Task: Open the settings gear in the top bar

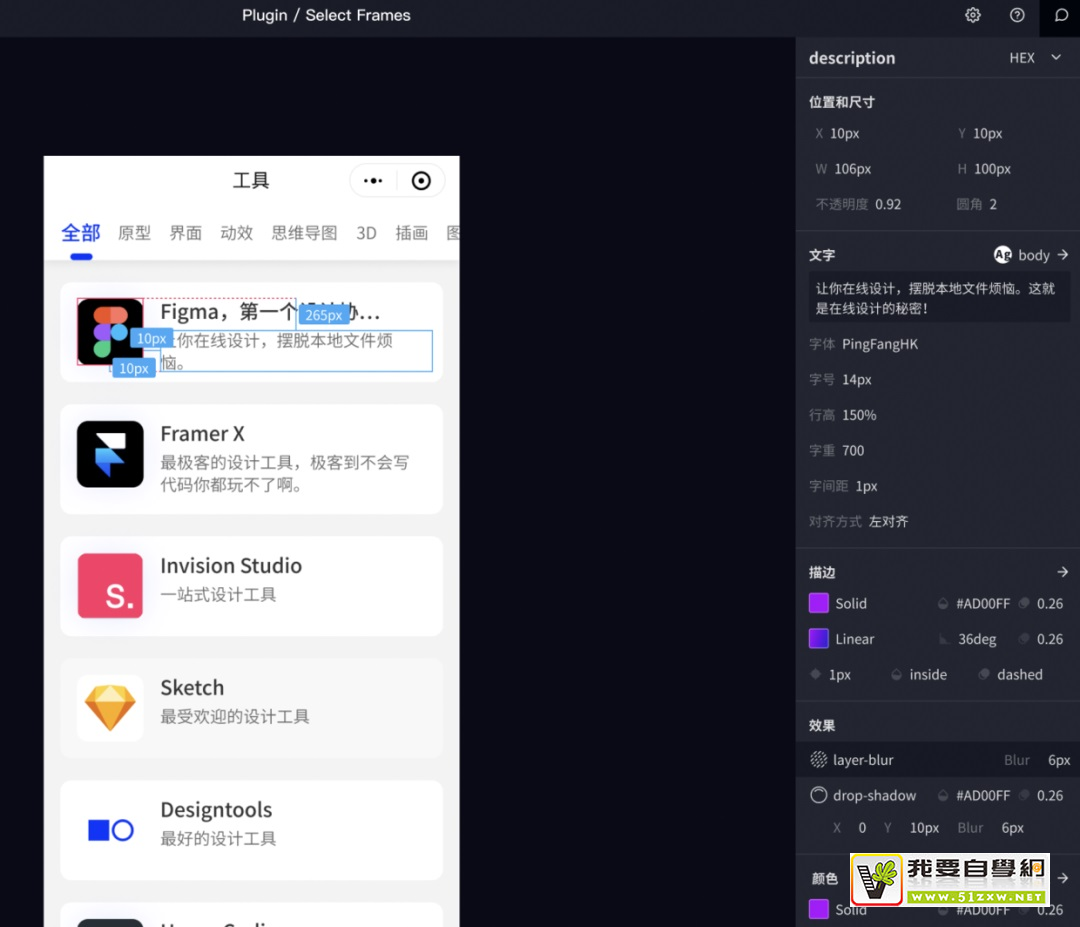Action: pos(972,15)
